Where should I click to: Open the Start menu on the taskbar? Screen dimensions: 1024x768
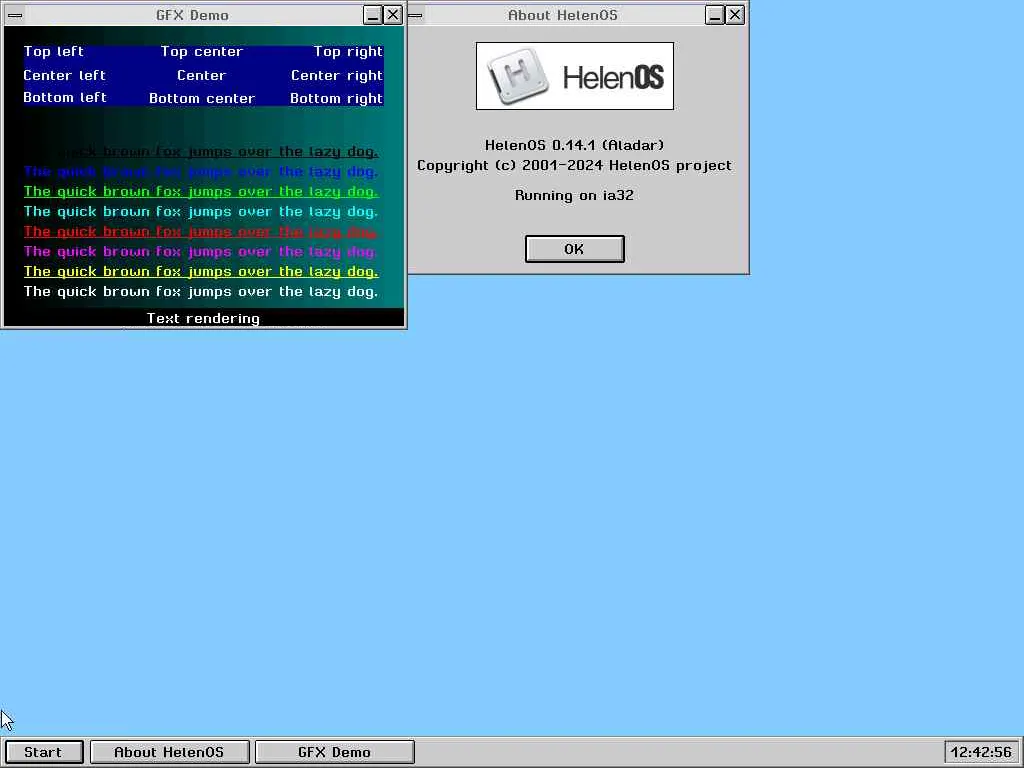(x=44, y=752)
